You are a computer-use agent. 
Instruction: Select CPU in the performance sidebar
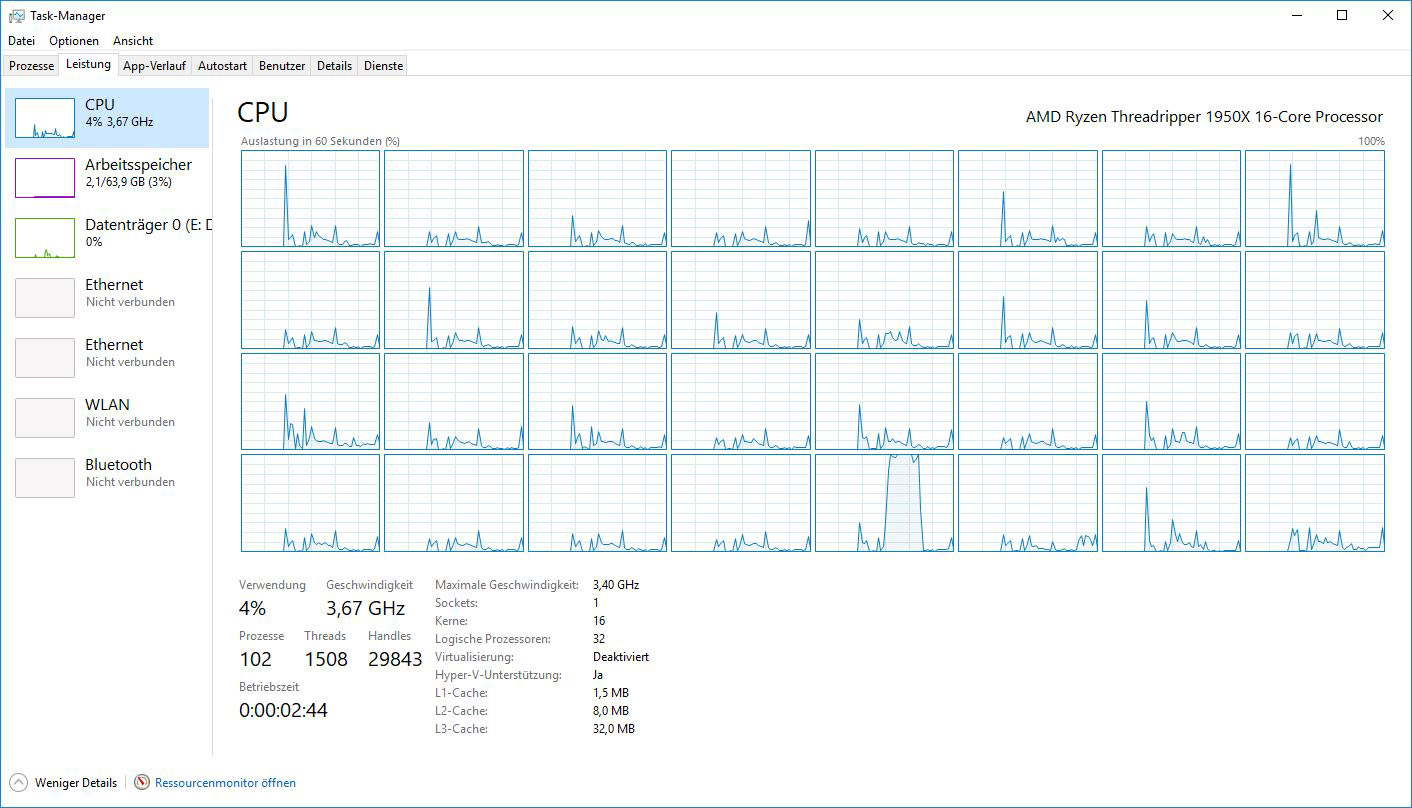coord(107,118)
